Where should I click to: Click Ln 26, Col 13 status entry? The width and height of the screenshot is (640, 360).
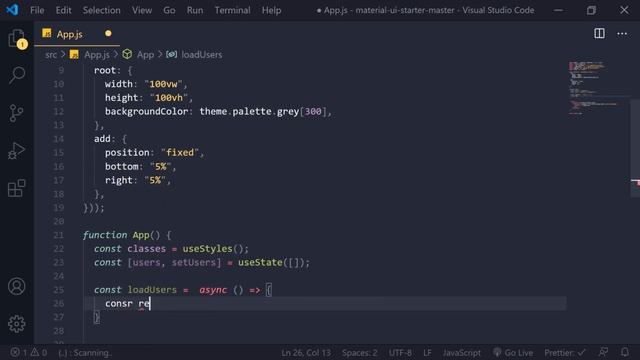point(306,353)
